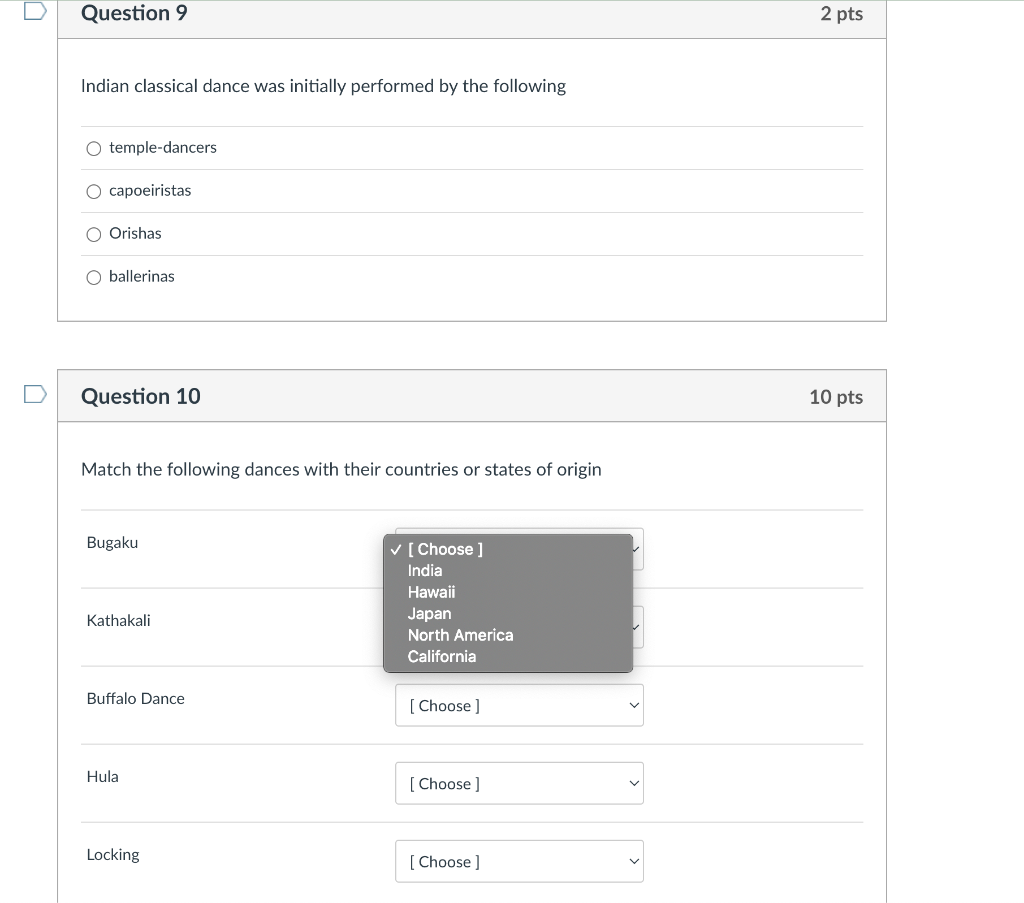Expand the Hula origin dropdown

[519, 784]
